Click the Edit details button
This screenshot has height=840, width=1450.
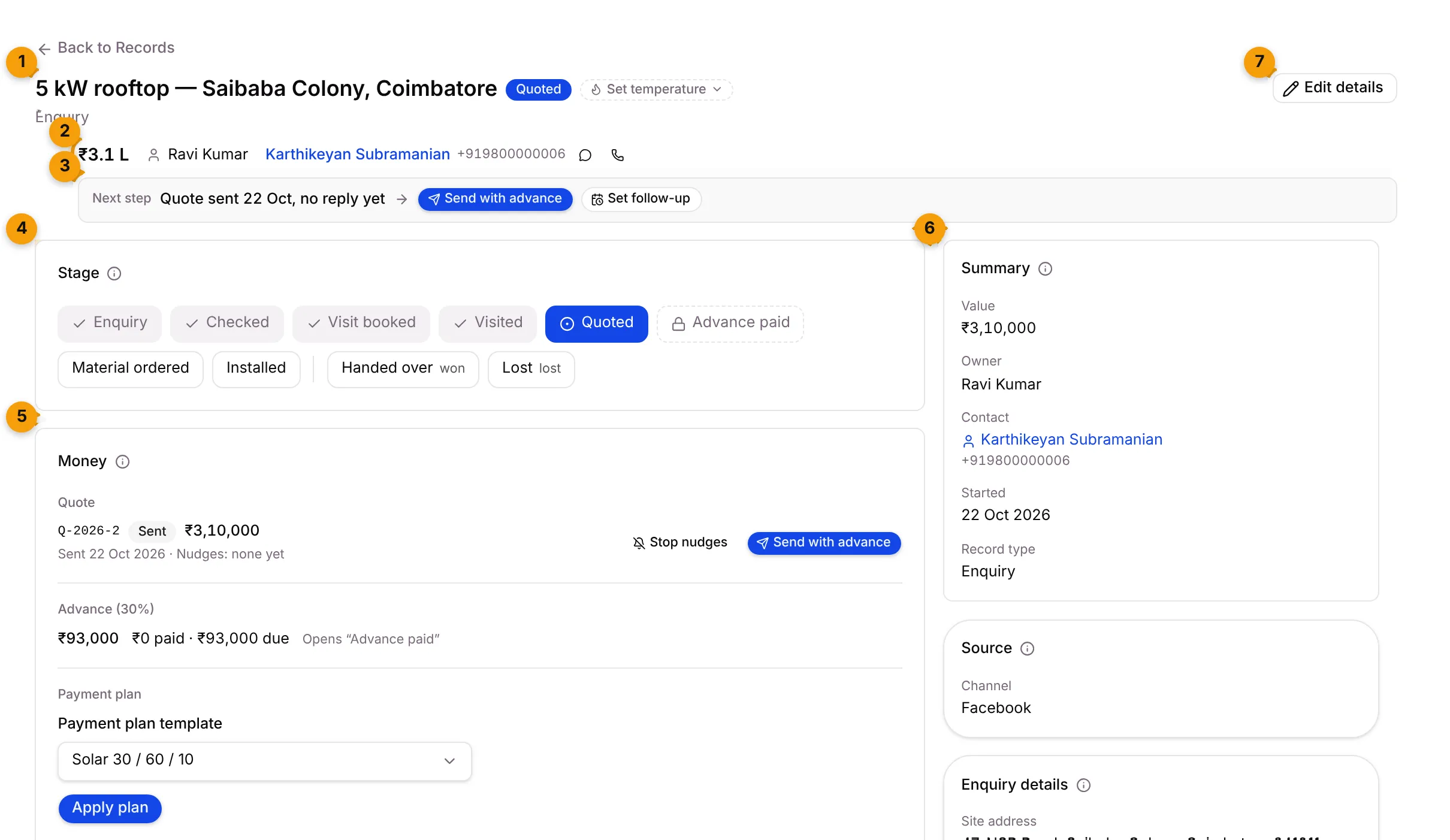pos(1334,88)
